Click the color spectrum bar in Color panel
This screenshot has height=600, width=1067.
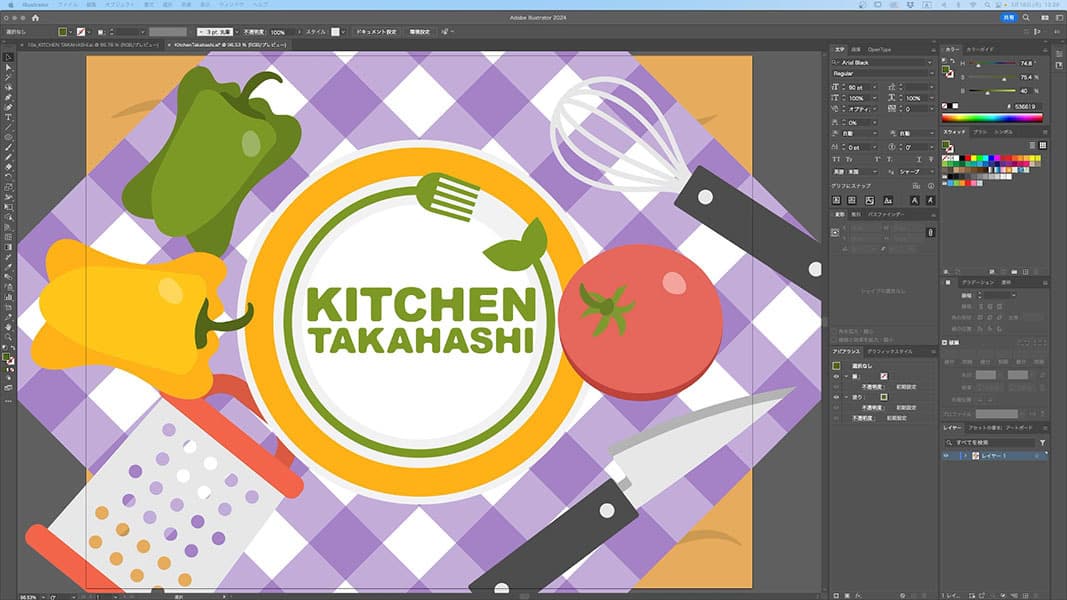[x=992, y=118]
